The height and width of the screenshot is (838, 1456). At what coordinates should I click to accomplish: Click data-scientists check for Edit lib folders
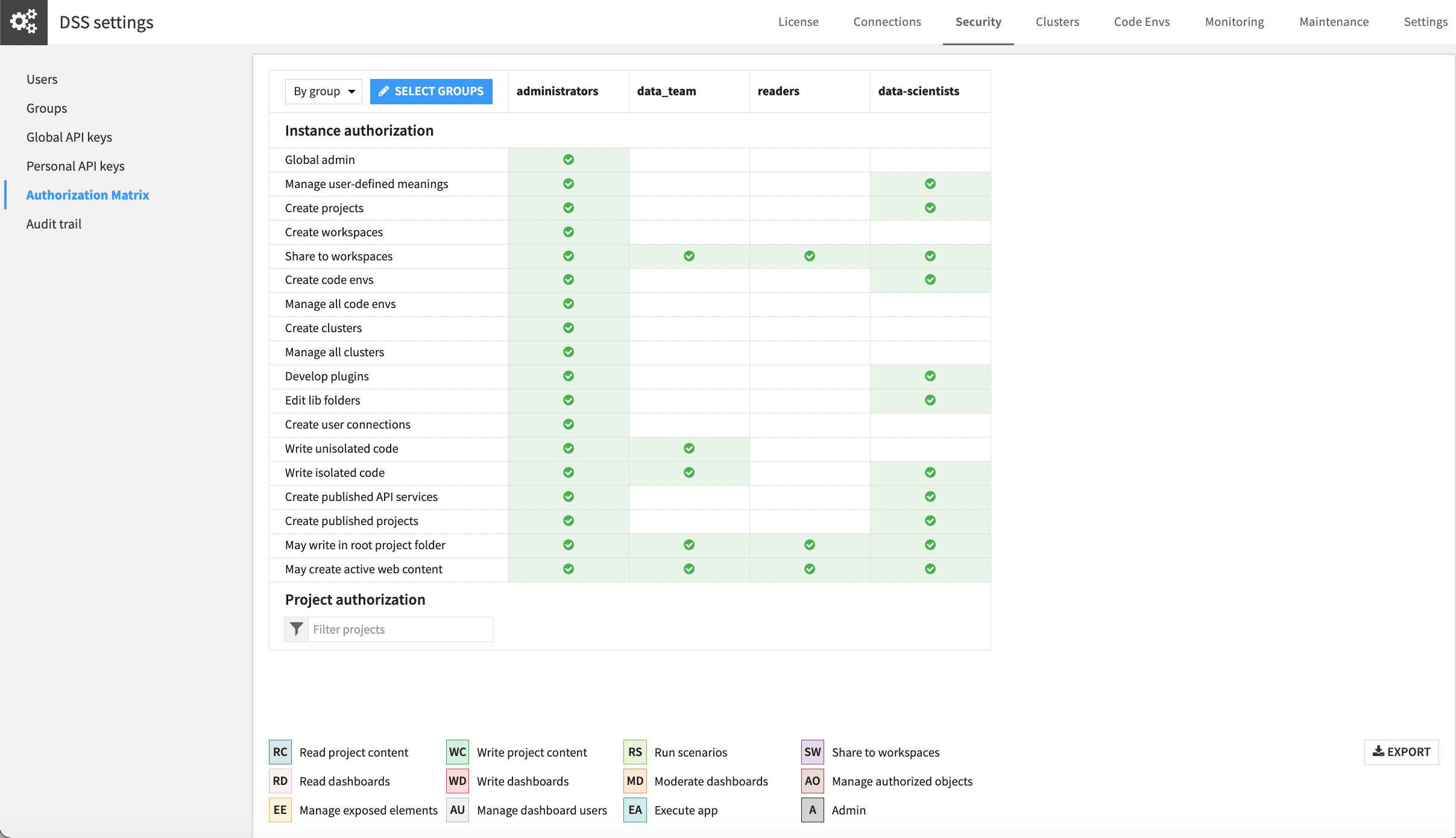point(930,400)
